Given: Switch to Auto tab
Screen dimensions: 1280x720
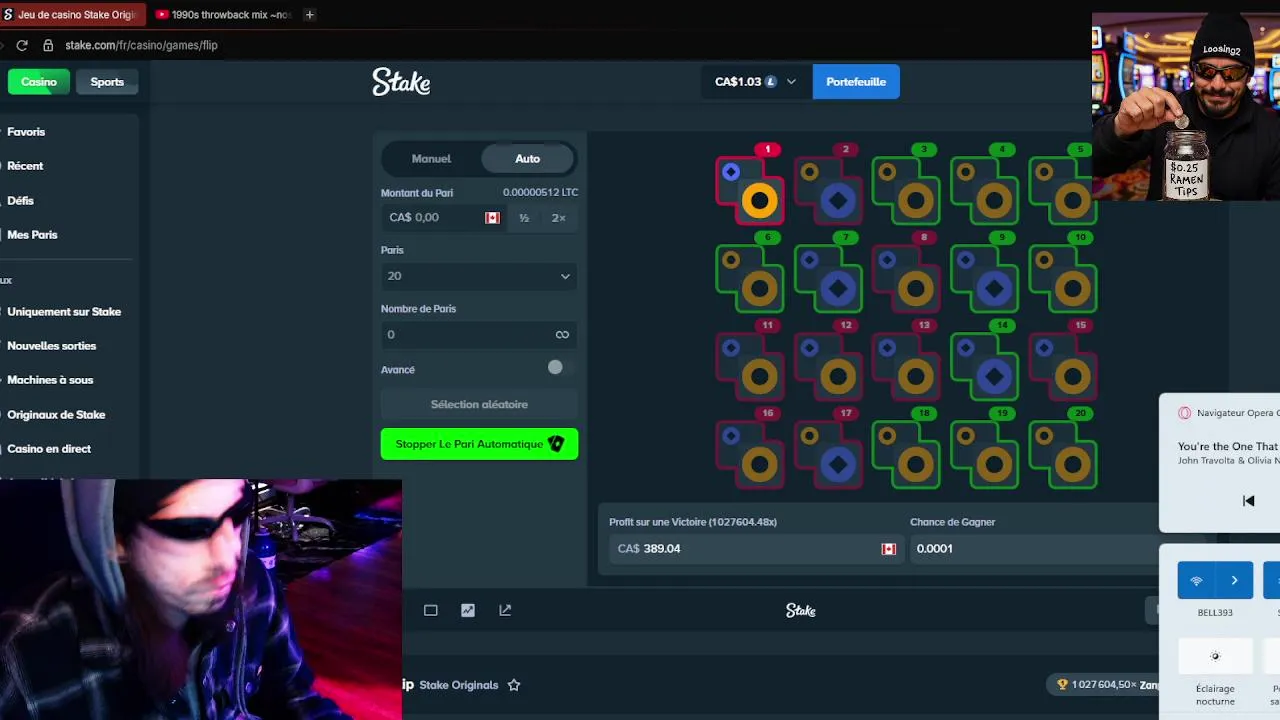Looking at the screenshot, I should [x=527, y=159].
